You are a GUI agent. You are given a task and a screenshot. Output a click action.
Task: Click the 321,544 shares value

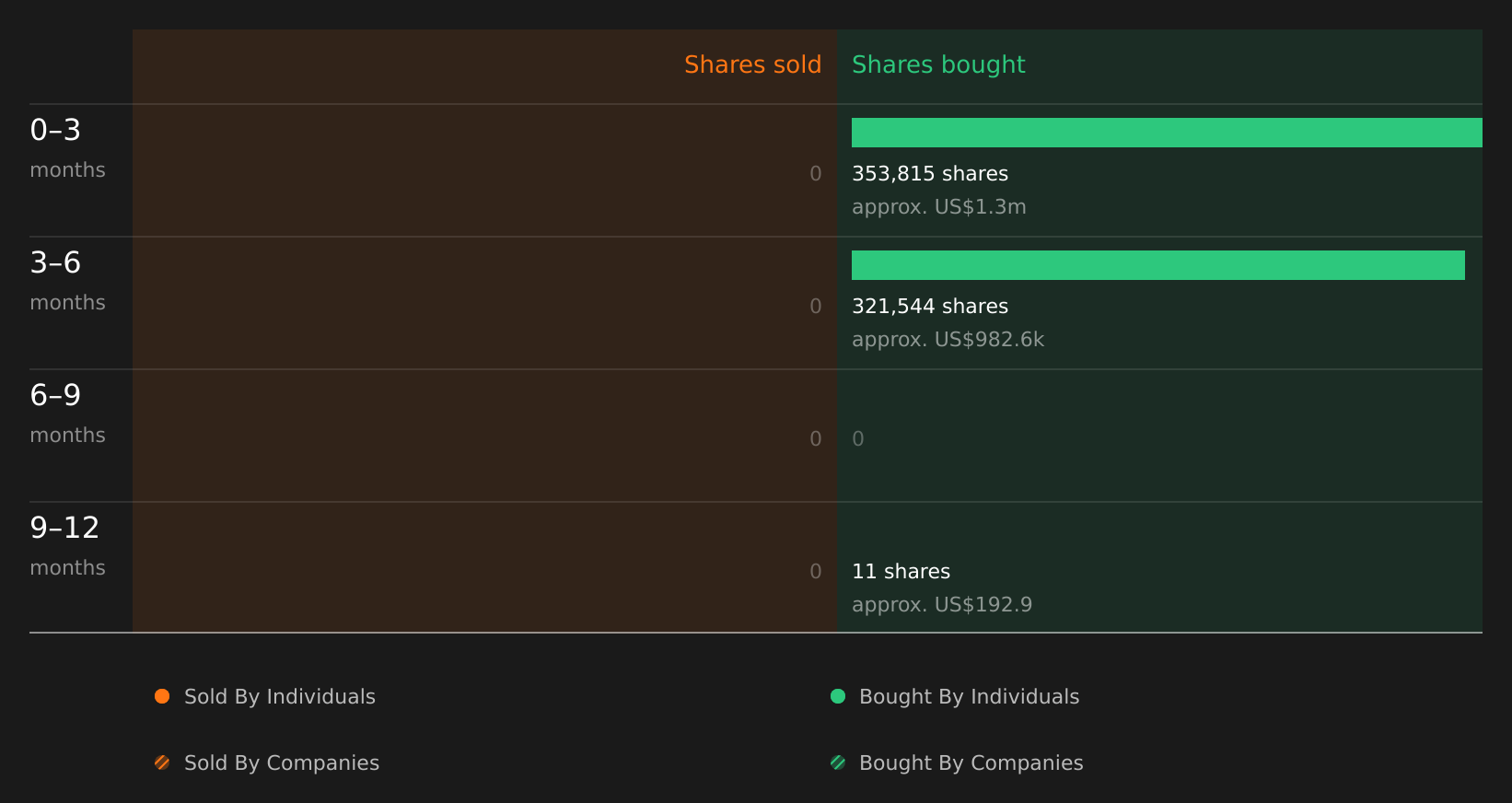click(930, 307)
